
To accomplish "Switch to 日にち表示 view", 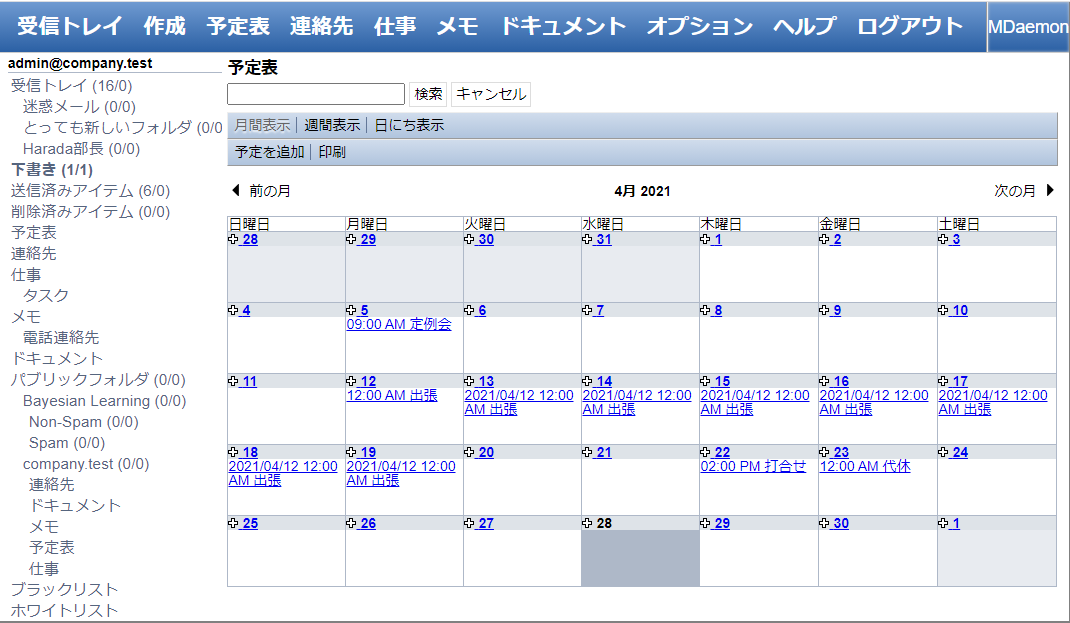I will tap(409, 126).
